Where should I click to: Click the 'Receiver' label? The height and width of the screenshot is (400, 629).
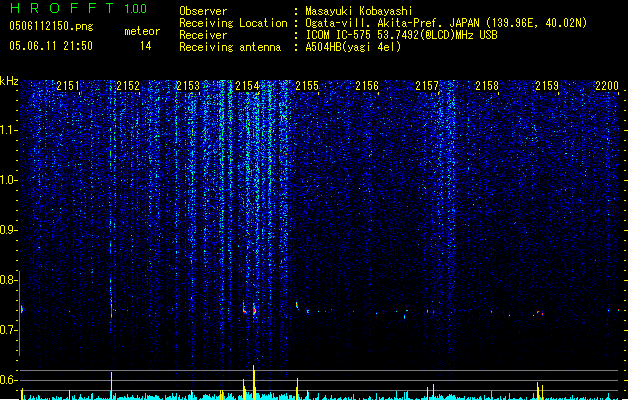(203, 35)
